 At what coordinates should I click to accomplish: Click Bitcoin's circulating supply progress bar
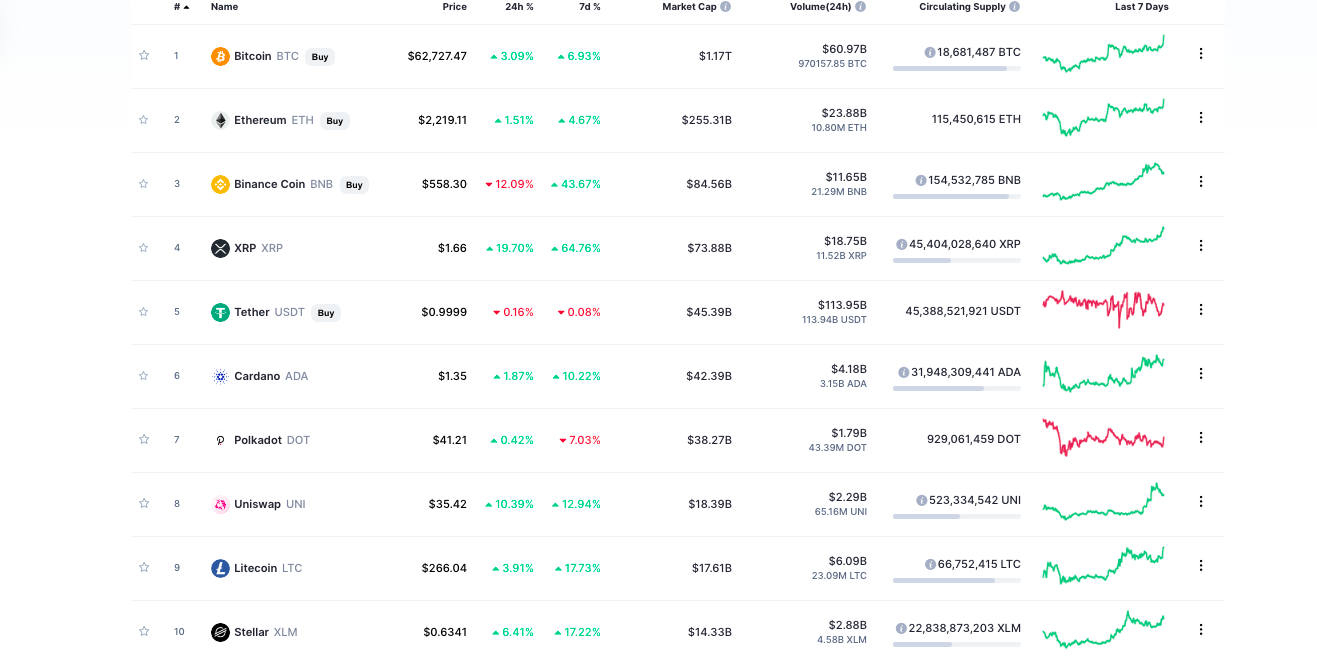(957, 68)
